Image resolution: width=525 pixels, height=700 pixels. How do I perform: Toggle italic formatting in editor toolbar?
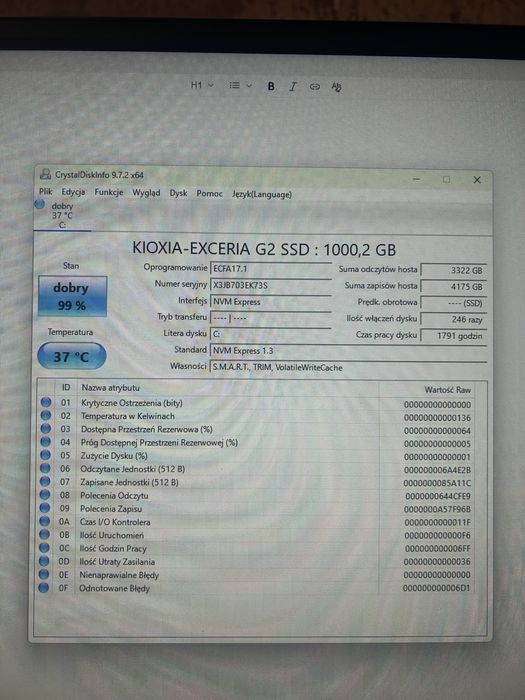(293, 87)
